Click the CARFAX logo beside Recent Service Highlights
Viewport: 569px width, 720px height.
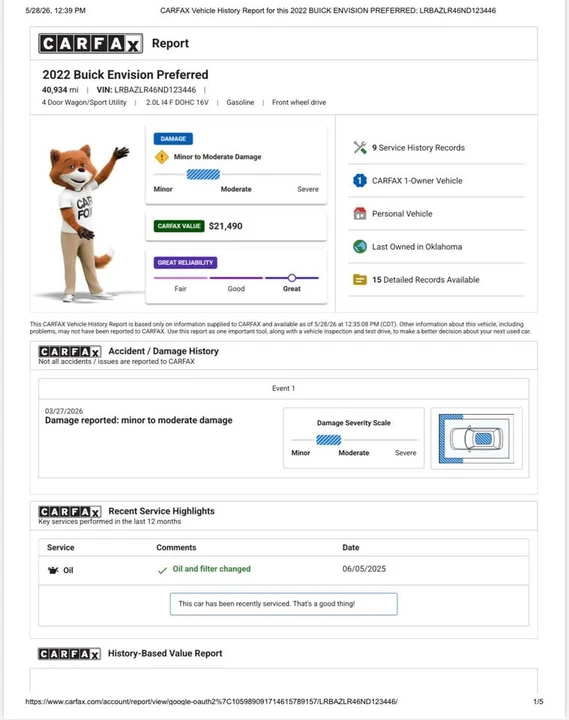pos(70,512)
